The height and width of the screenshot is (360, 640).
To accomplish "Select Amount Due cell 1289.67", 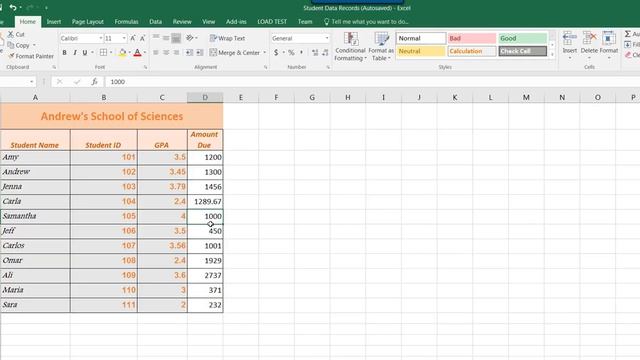I will pyautogui.click(x=205, y=201).
